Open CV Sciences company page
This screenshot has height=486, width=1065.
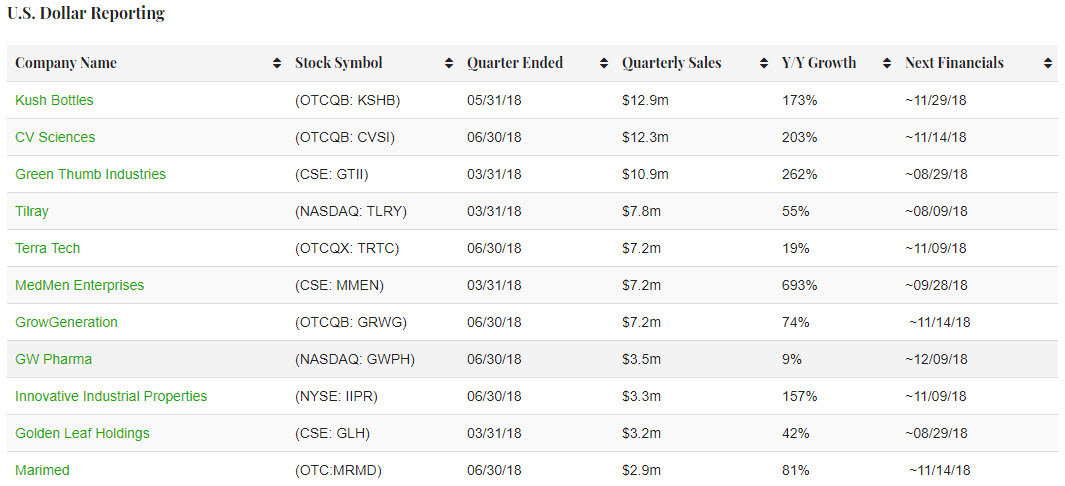click(55, 137)
